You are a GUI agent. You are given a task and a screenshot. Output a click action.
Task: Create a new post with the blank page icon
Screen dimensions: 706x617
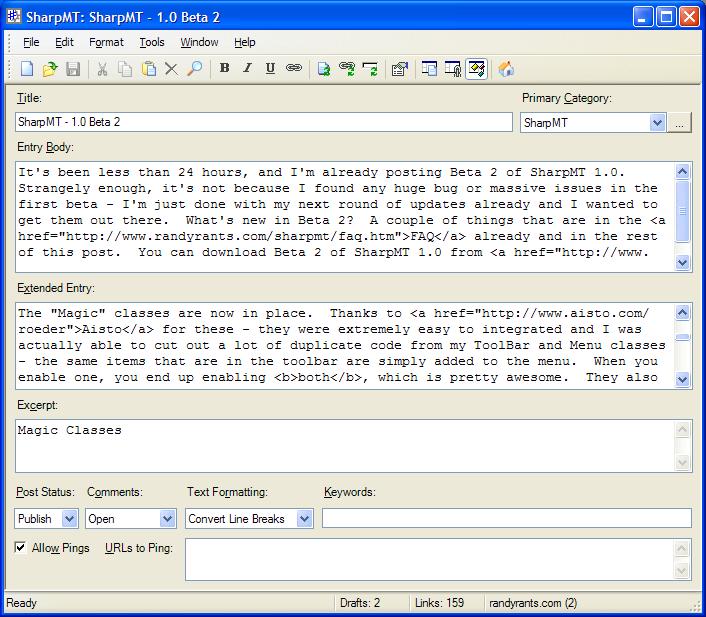27,69
